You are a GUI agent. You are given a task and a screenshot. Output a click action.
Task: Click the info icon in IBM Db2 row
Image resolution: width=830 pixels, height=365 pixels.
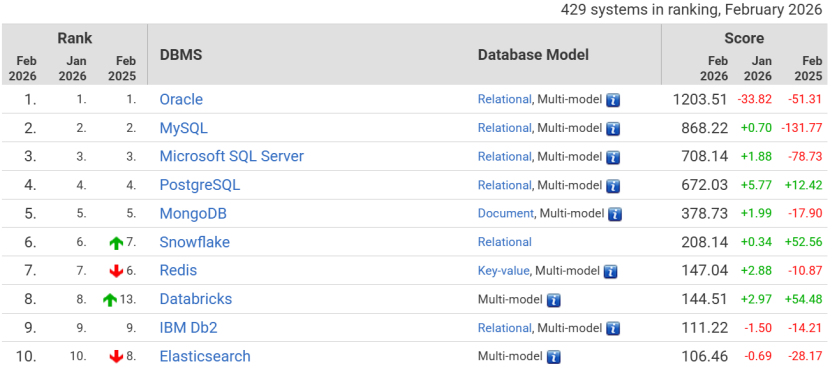click(x=613, y=328)
